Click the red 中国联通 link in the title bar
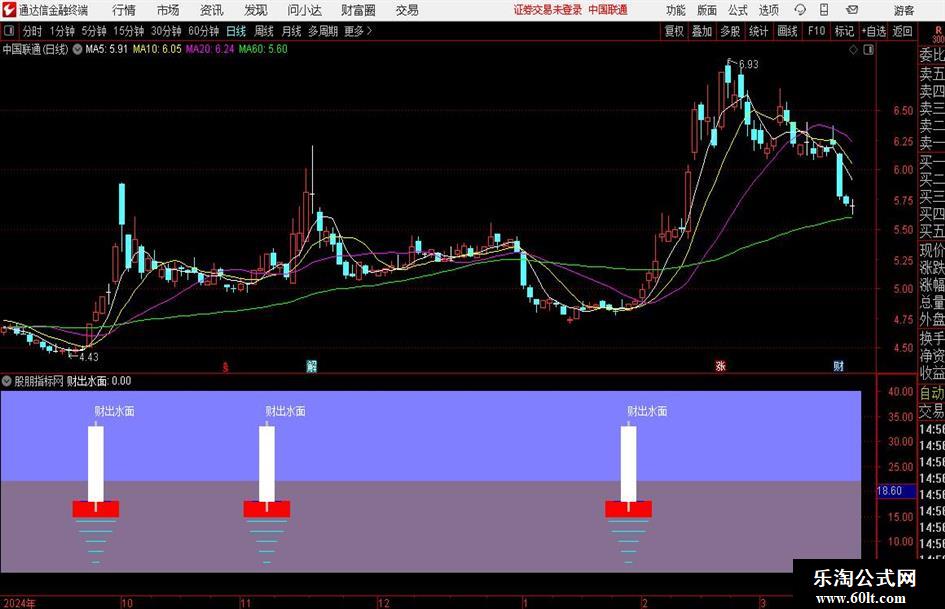The width and height of the screenshot is (945, 609). click(608, 10)
